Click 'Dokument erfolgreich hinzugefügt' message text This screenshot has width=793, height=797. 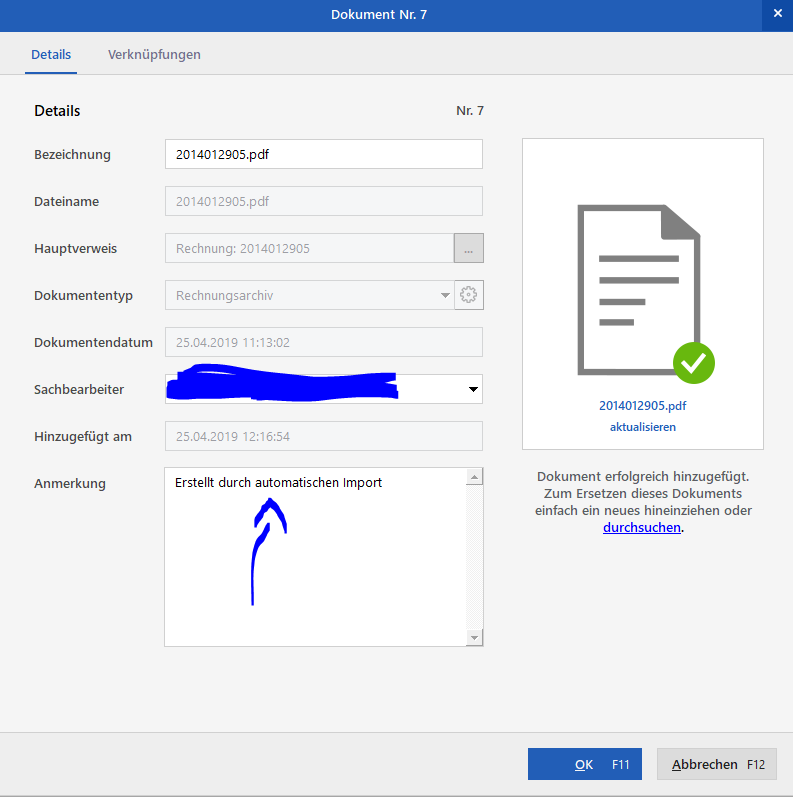click(x=643, y=477)
